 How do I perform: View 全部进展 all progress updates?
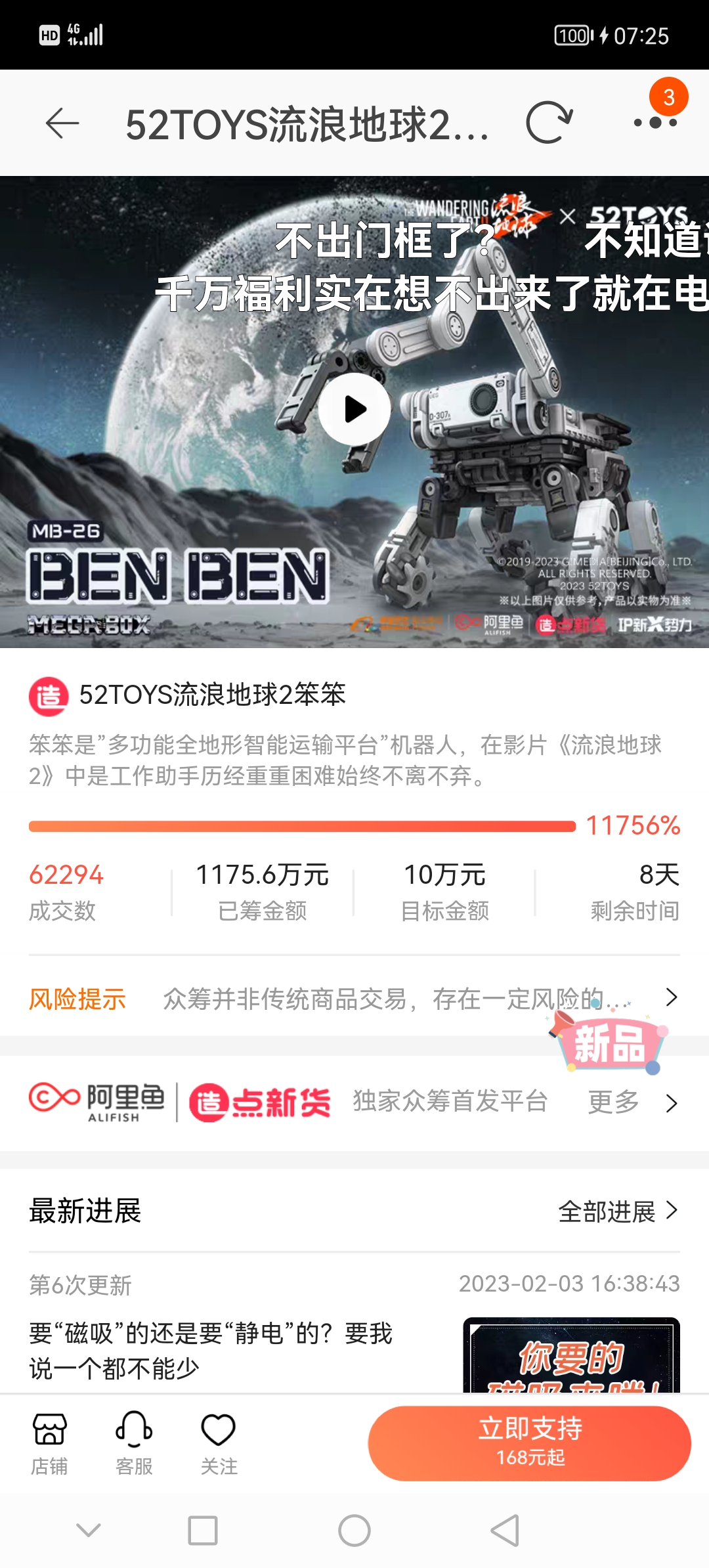618,1211
